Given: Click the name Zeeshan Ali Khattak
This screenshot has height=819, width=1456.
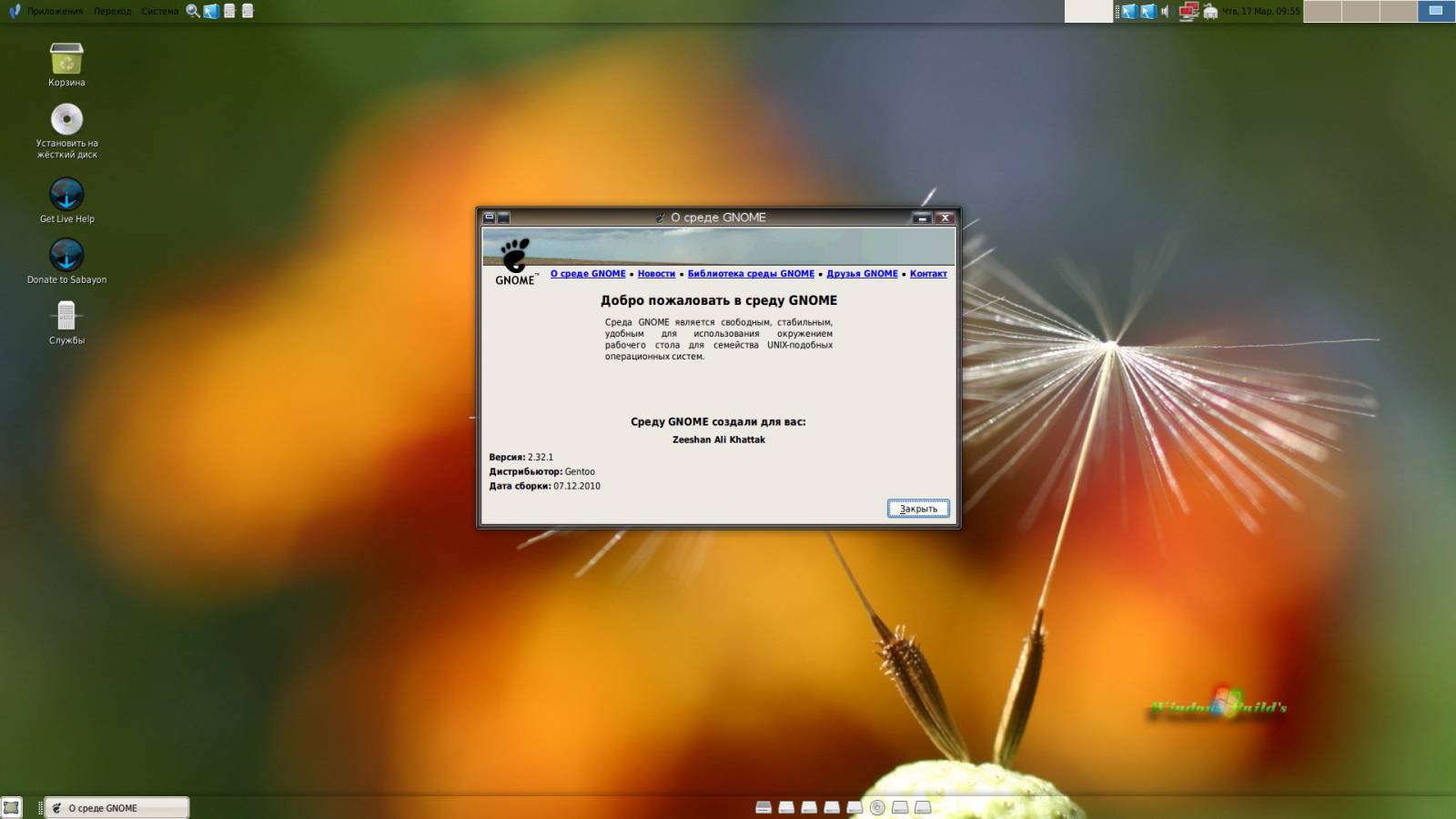Looking at the screenshot, I should (x=719, y=440).
